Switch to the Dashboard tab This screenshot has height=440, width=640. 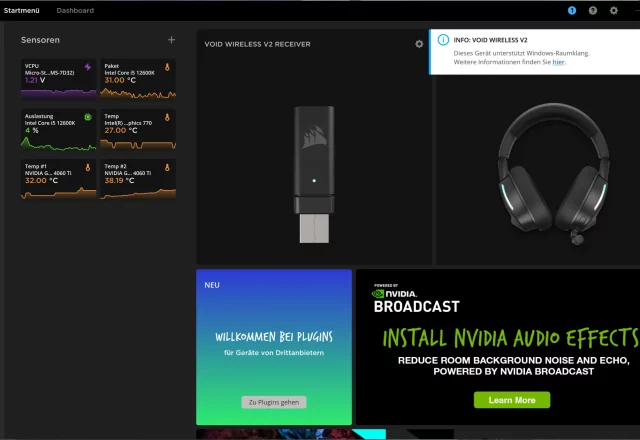[75, 10]
